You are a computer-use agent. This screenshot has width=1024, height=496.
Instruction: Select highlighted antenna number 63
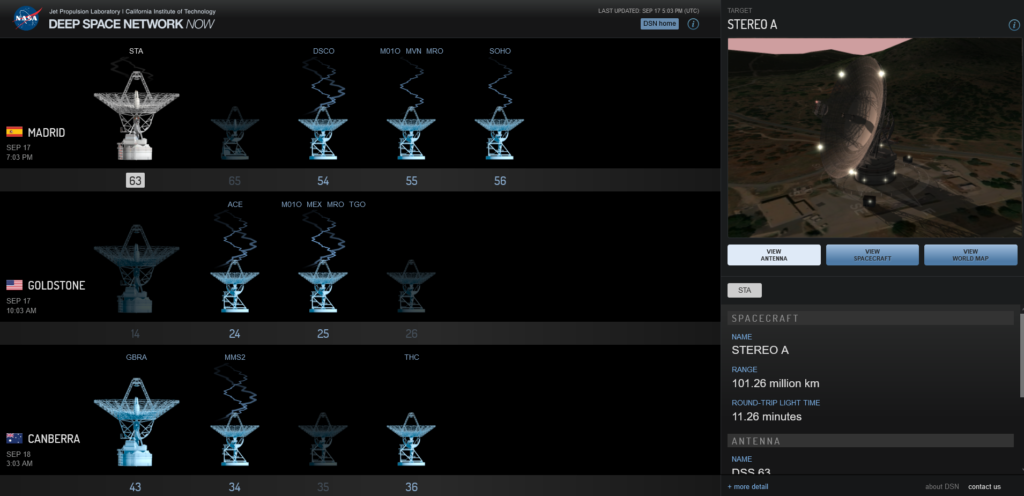(135, 181)
